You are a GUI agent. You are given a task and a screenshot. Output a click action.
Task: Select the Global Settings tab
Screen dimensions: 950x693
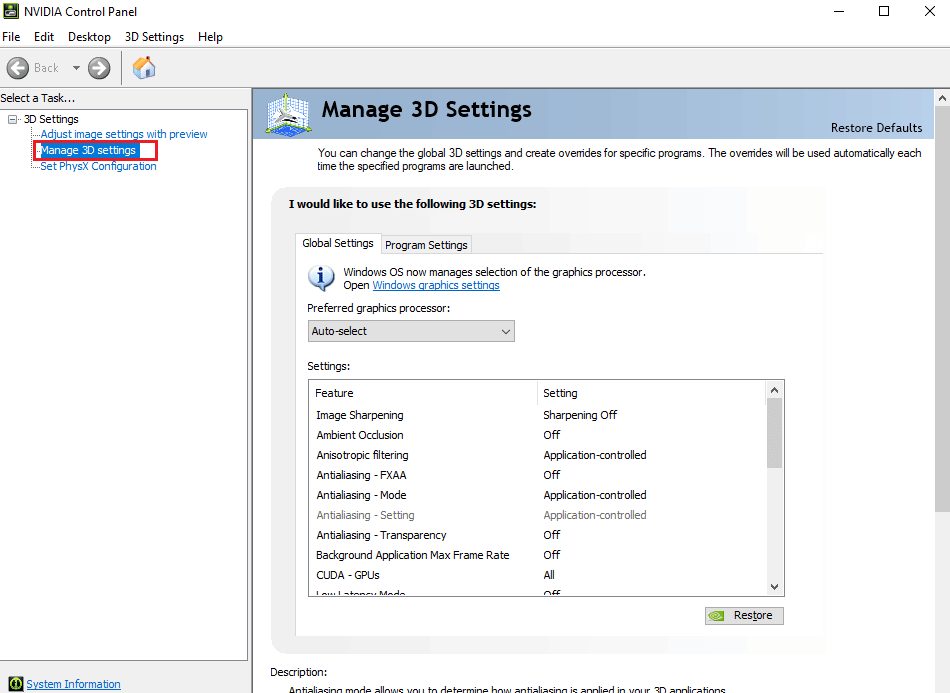pos(337,243)
